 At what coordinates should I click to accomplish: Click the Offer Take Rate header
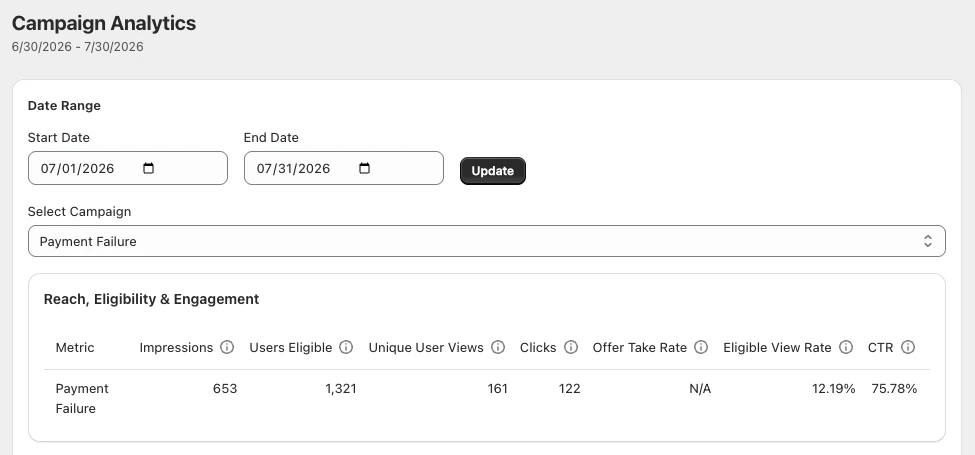640,347
